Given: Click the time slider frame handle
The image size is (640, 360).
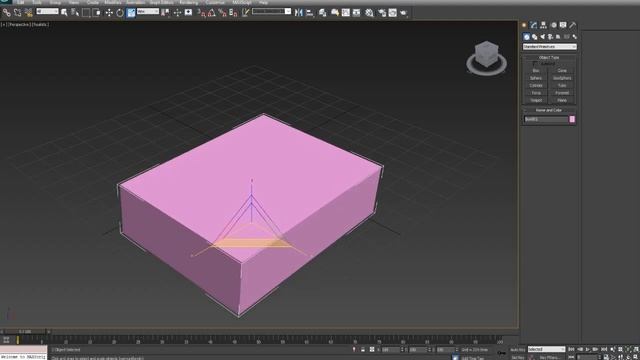Looking at the screenshot, I should coord(25,331).
